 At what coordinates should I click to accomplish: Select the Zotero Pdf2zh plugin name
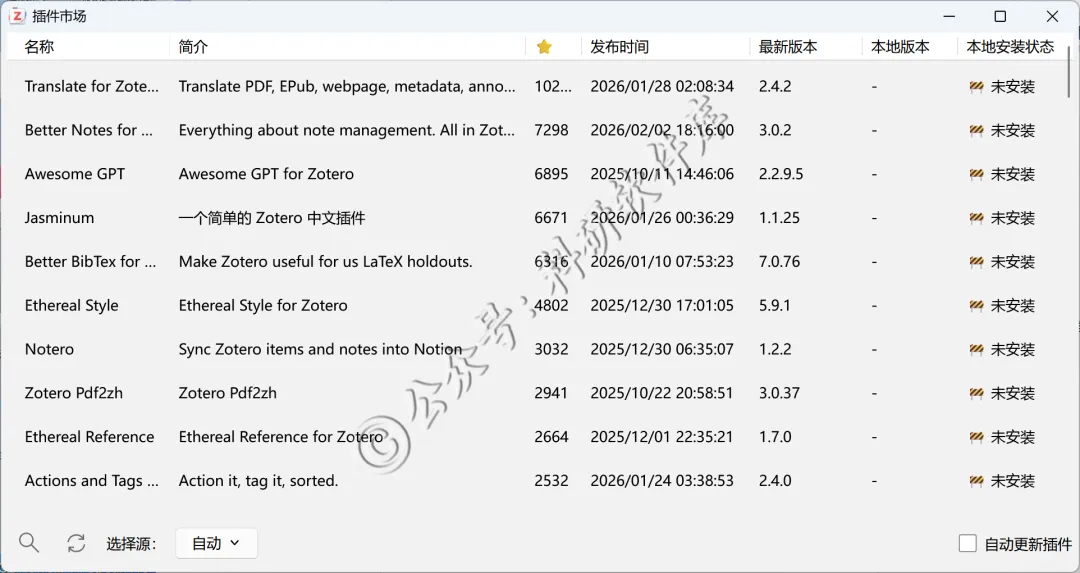coord(74,393)
